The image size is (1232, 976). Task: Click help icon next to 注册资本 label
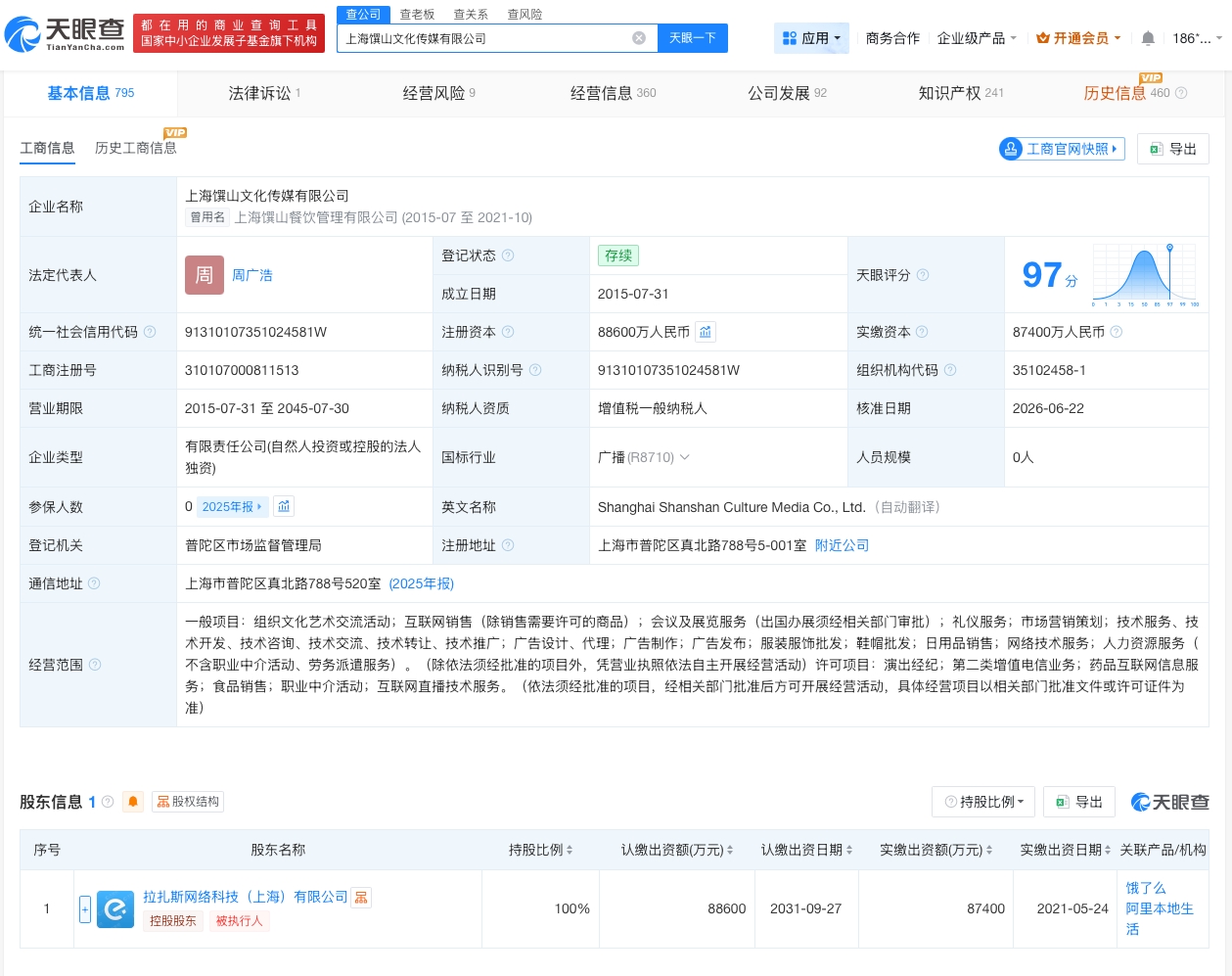pos(508,332)
